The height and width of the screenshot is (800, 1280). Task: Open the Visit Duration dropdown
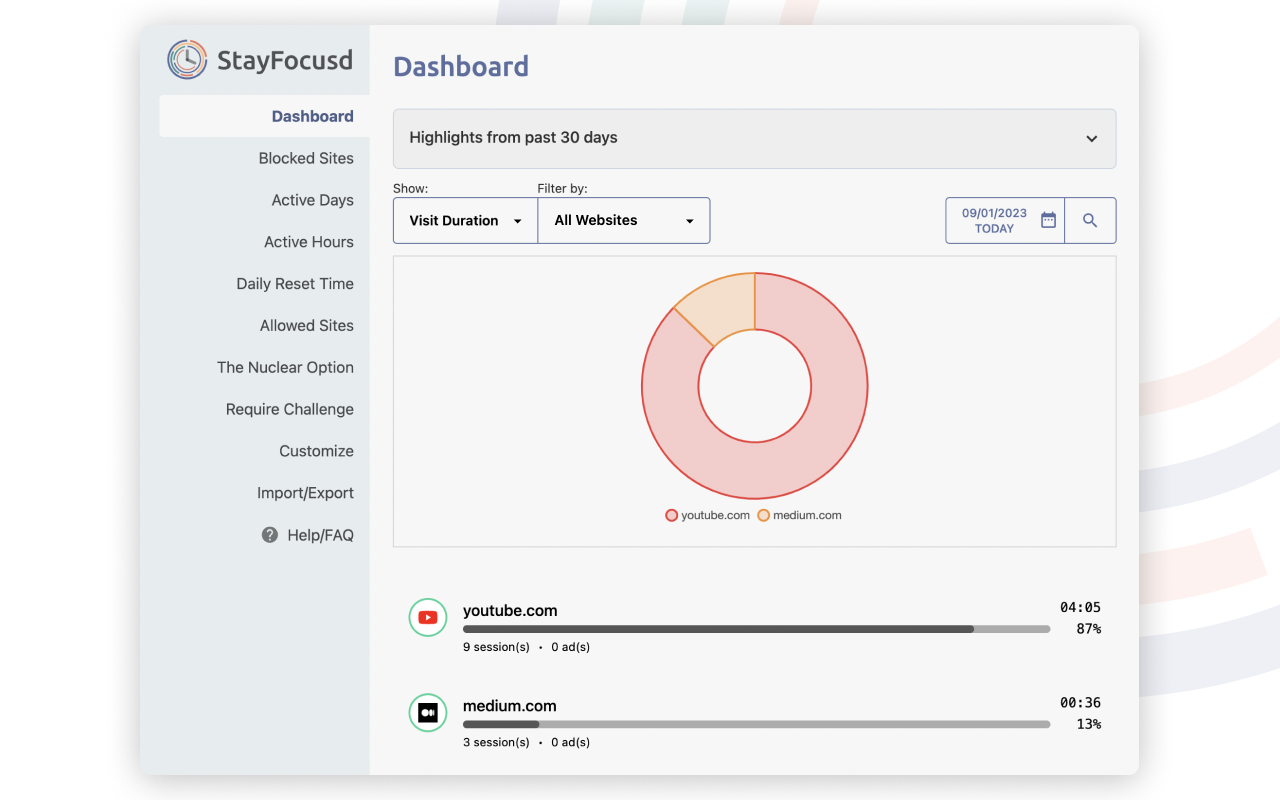tap(465, 220)
